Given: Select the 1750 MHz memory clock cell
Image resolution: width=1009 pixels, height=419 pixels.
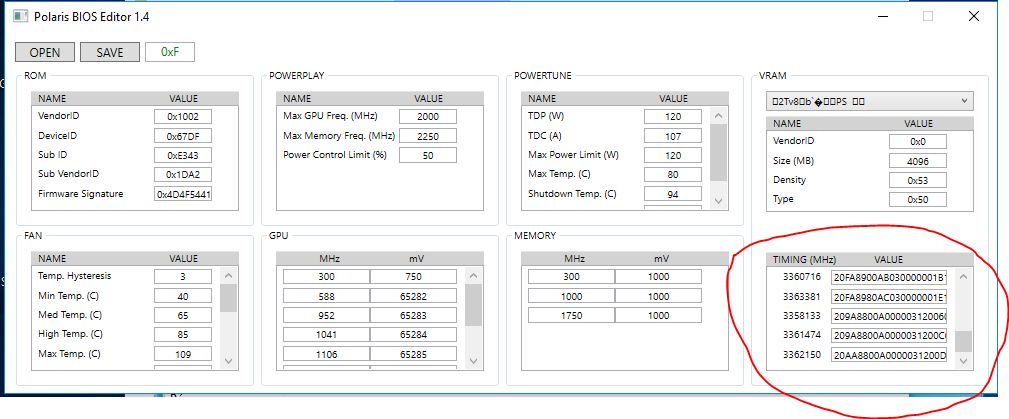Looking at the screenshot, I should point(571,315).
